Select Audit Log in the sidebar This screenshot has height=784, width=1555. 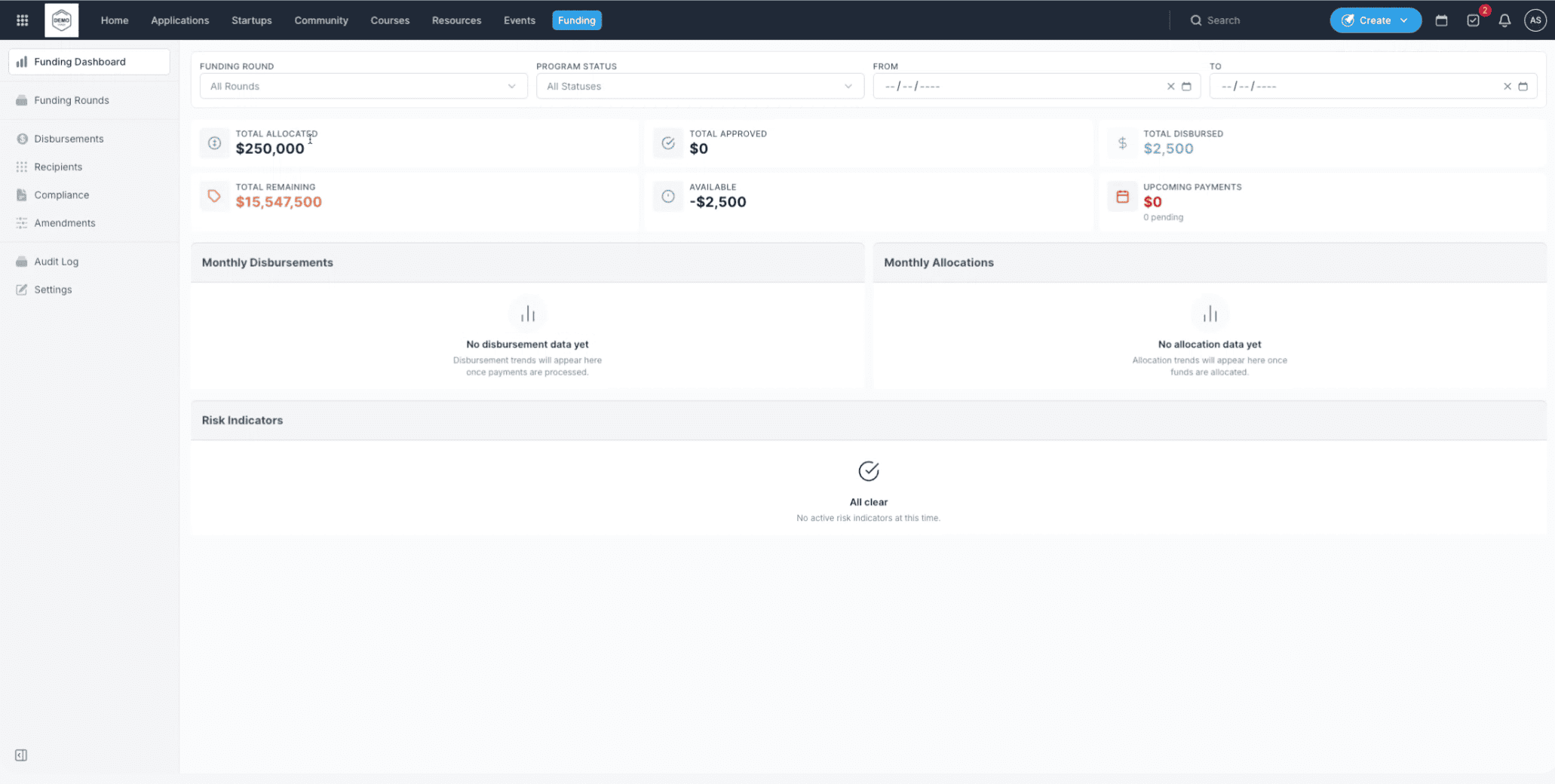(56, 262)
